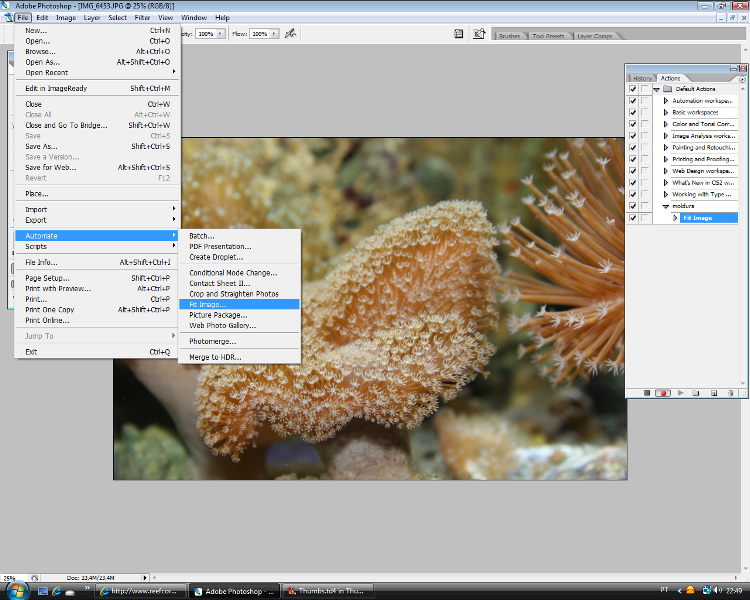Click the Adobe Photoshop taskbar button

(234, 591)
